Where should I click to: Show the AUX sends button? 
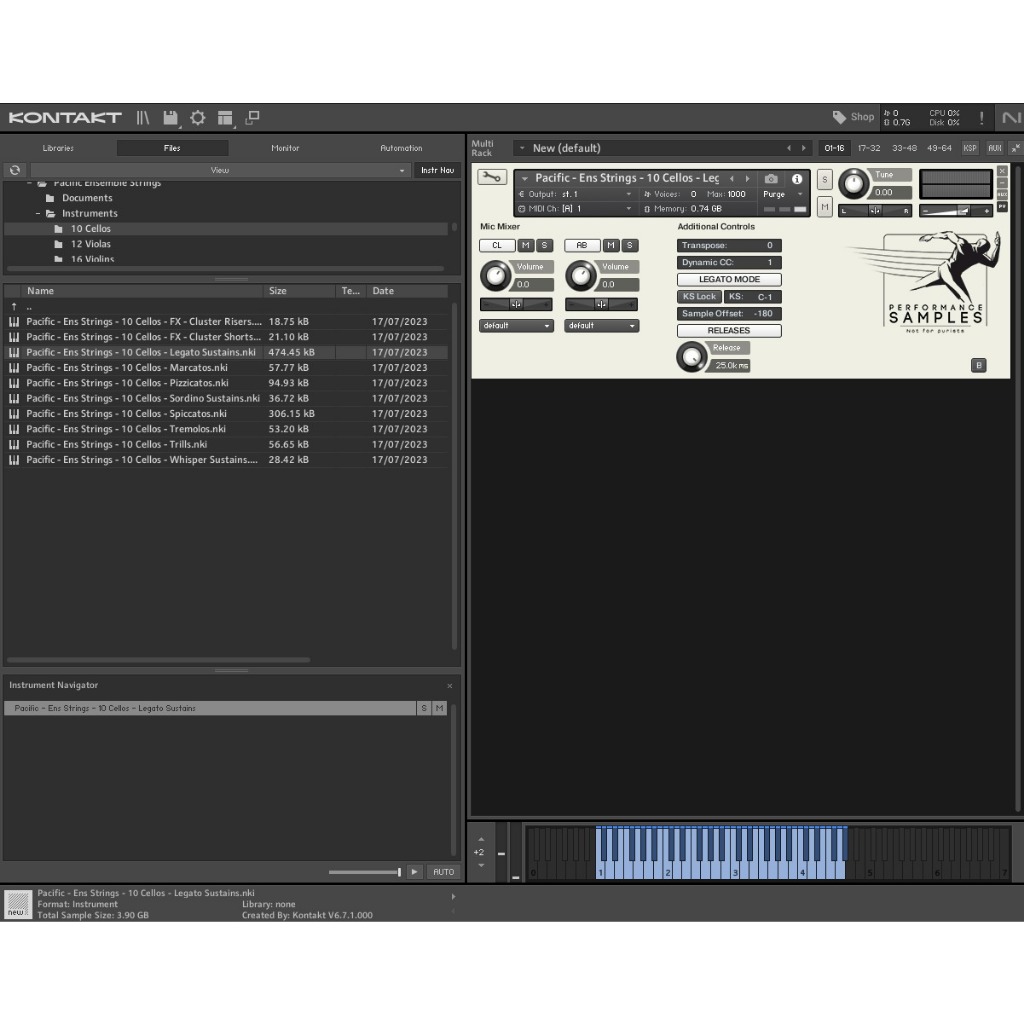(x=995, y=148)
